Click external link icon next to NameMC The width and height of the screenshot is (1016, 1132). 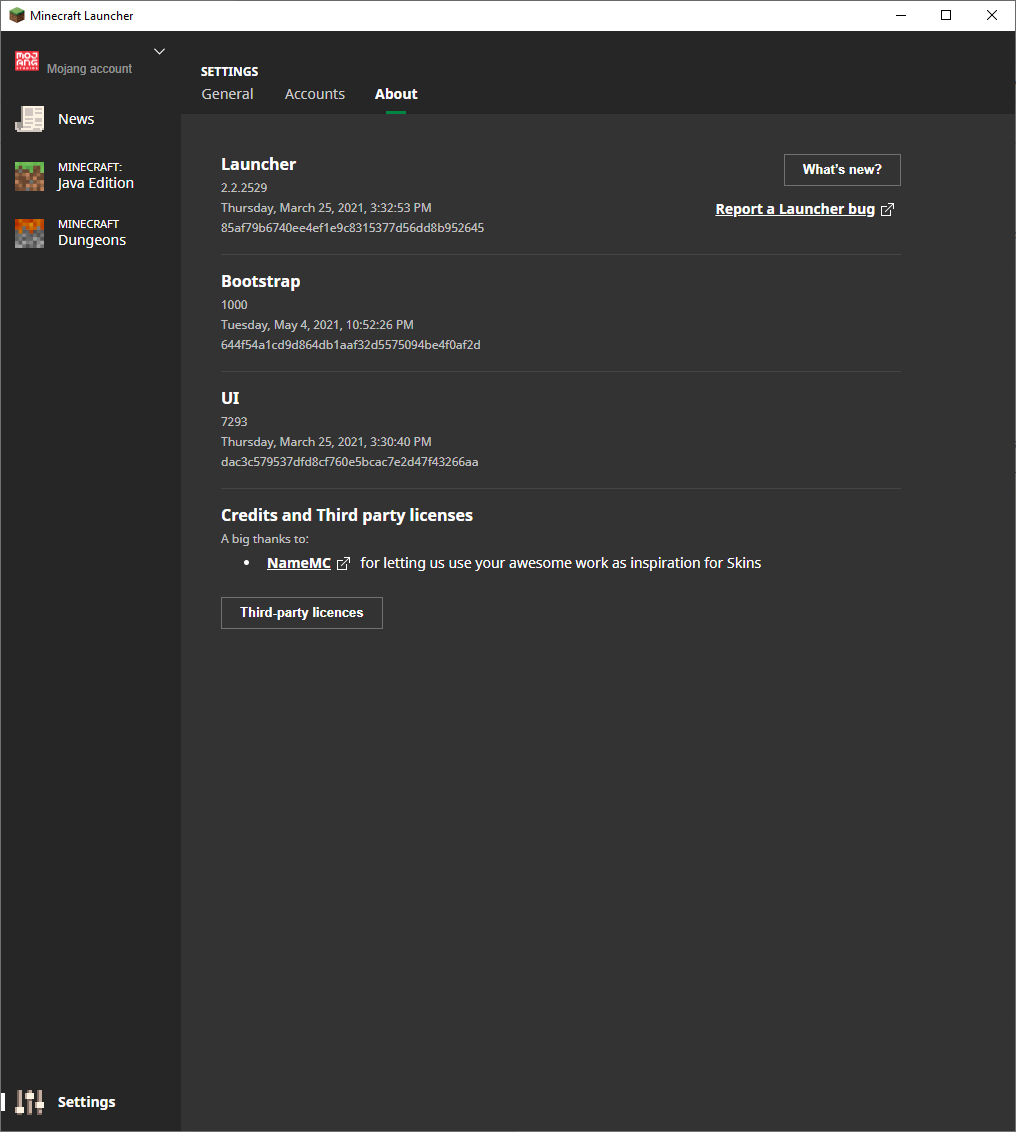click(343, 564)
